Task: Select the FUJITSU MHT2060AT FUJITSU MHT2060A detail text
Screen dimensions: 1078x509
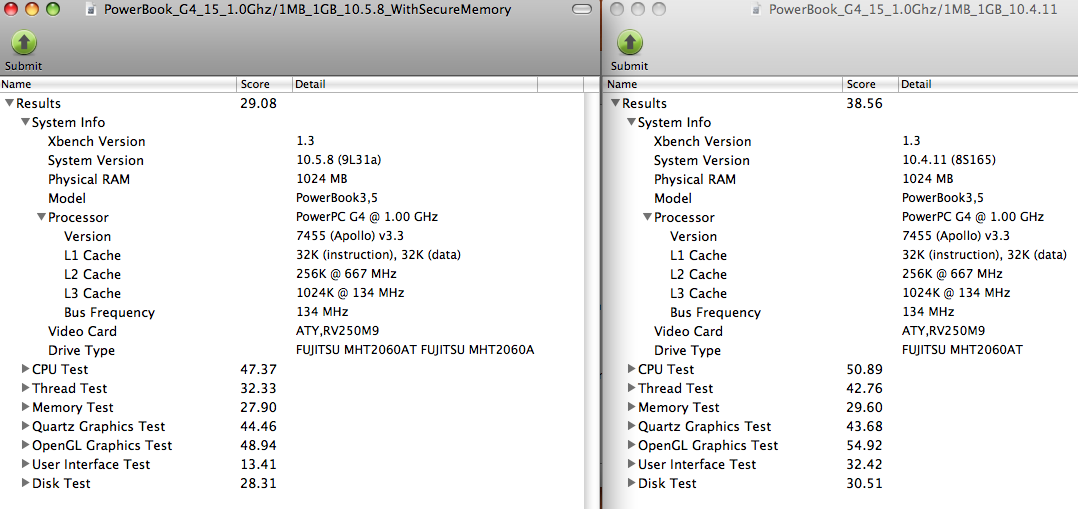Action: [x=415, y=351]
